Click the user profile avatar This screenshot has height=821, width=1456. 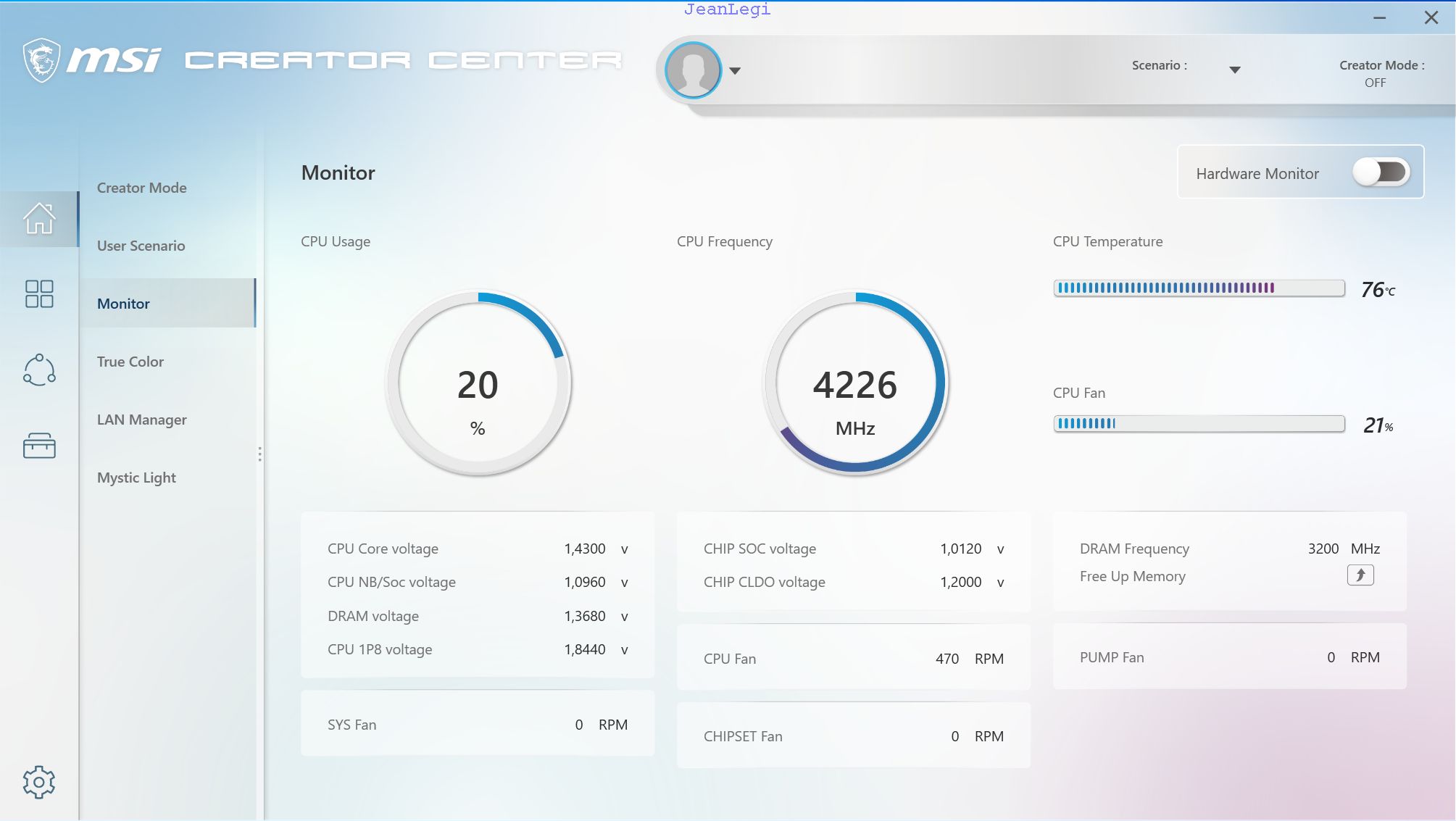pyautogui.click(x=693, y=70)
